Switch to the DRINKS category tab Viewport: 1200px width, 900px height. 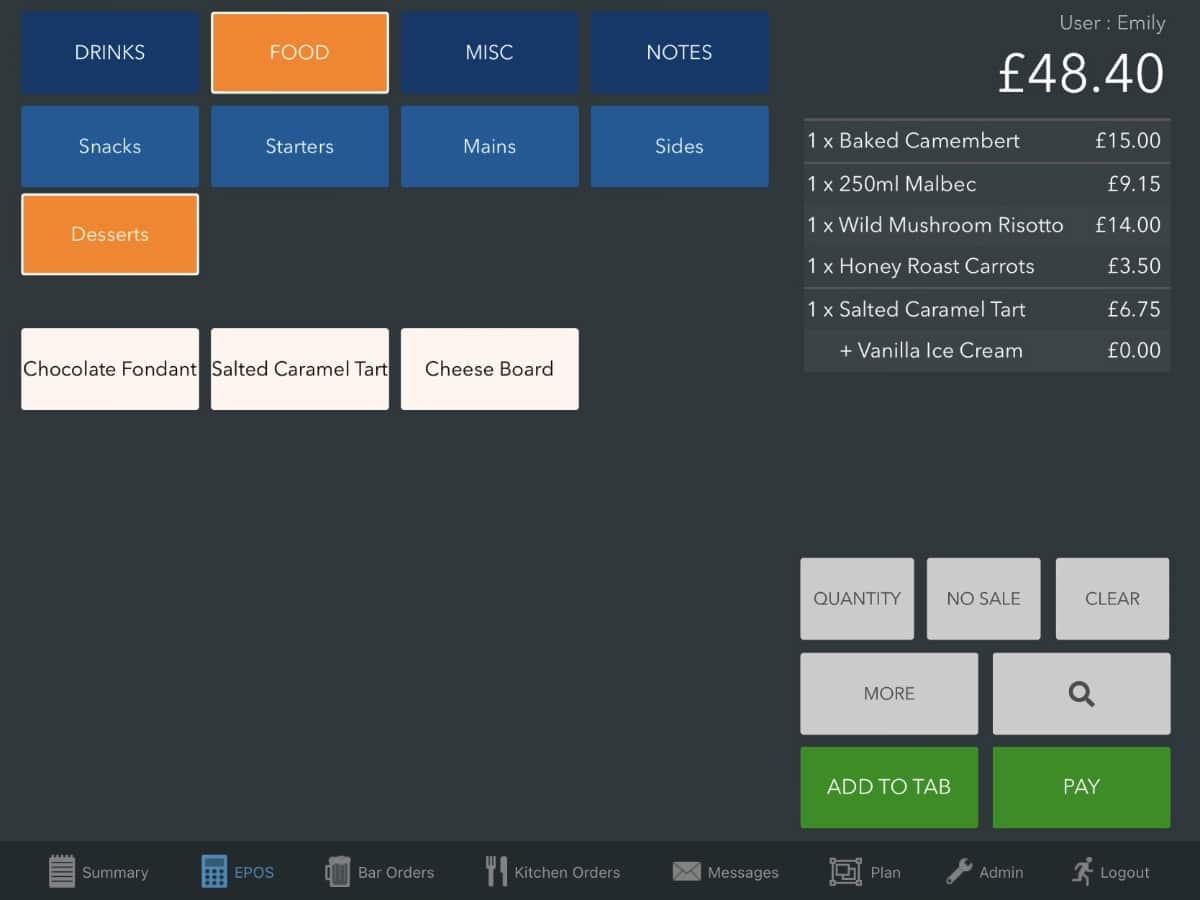[110, 53]
